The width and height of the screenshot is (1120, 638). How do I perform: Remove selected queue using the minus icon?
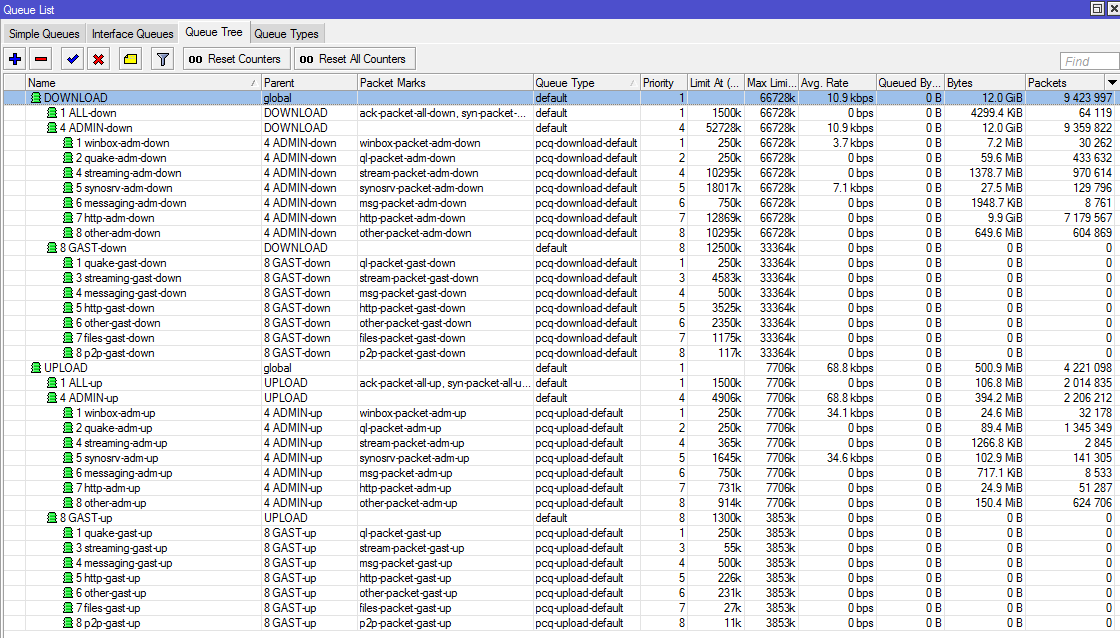tap(40, 57)
